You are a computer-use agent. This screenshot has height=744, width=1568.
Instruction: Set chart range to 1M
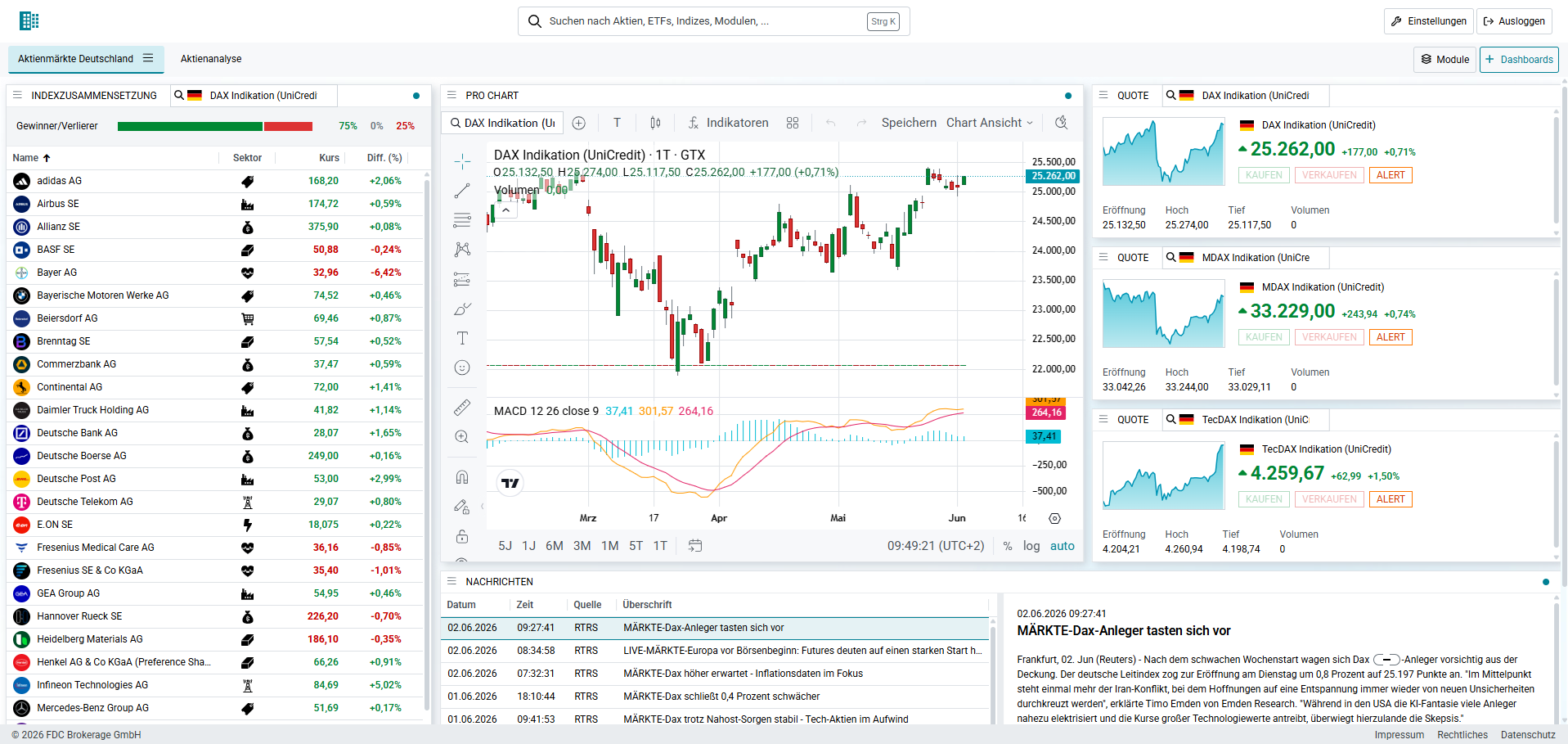point(610,546)
